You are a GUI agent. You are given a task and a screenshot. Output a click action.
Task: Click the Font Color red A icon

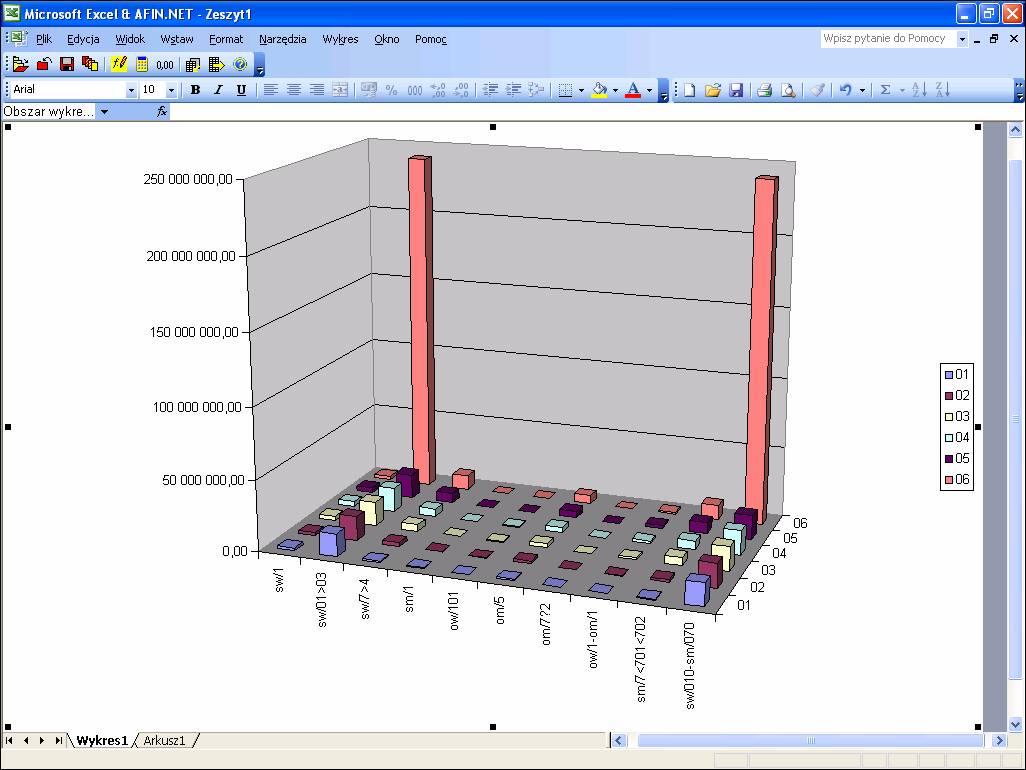pyautogui.click(x=633, y=90)
